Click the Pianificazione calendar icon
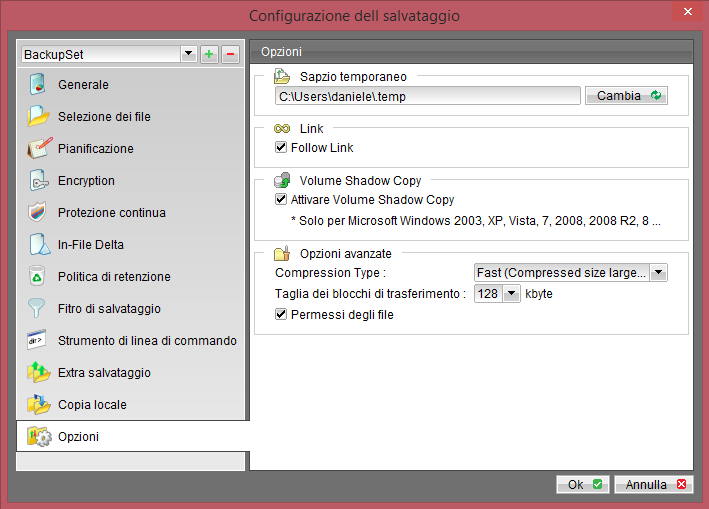This screenshot has width=709, height=509. (x=39, y=148)
